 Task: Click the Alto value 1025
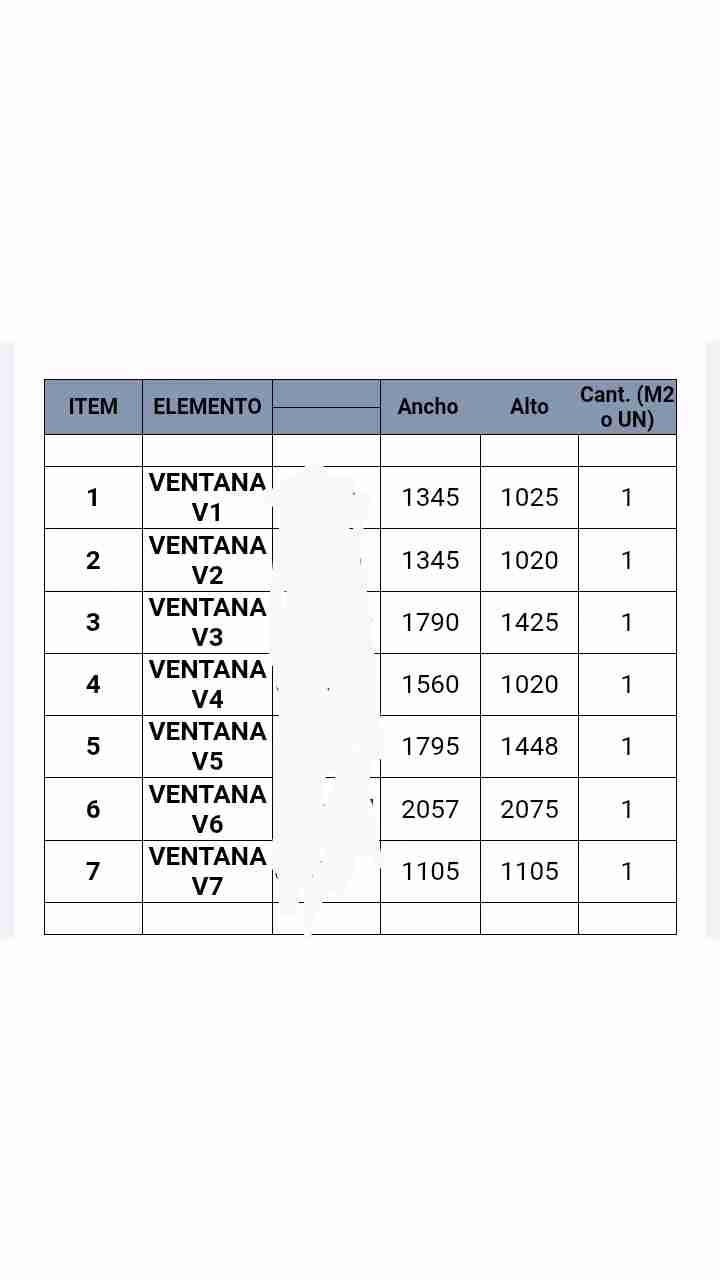click(x=529, y=498)
